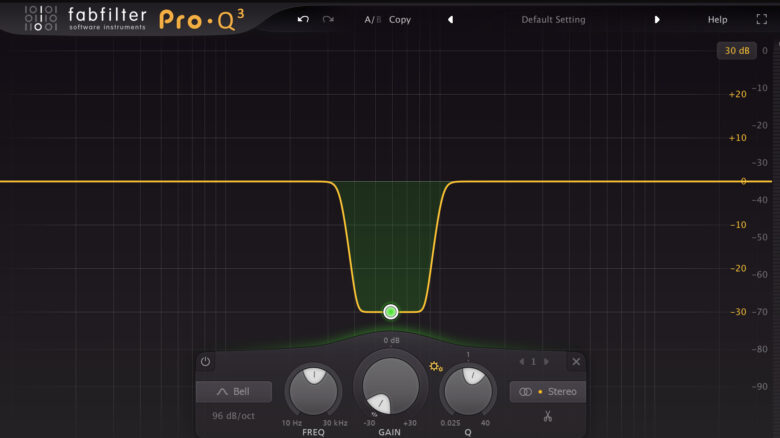
Task: Open the Stereo placement dropdown
Action: (x=548, y=392)
